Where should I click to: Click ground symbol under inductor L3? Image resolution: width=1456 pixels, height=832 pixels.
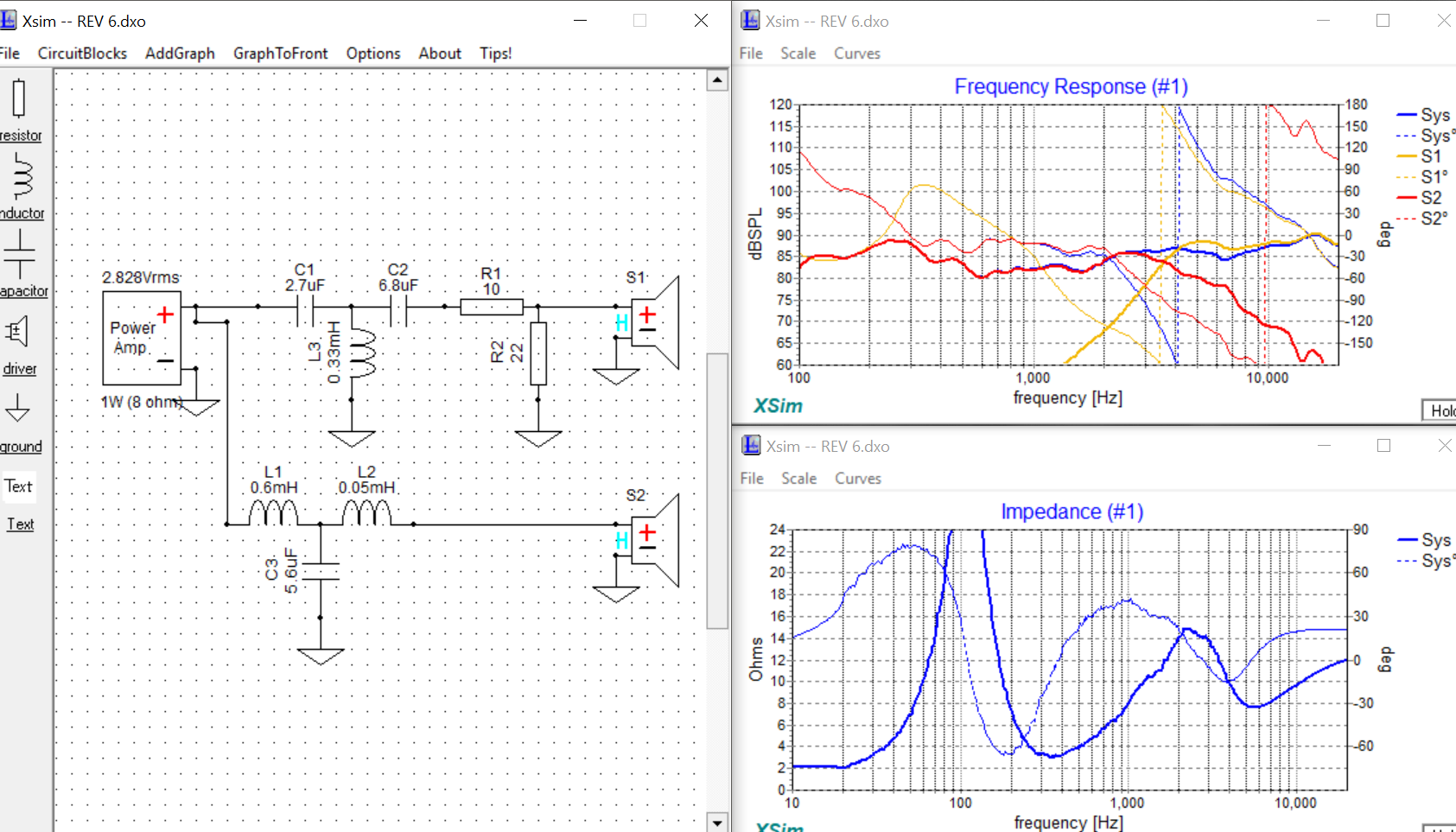coord(352,438)
